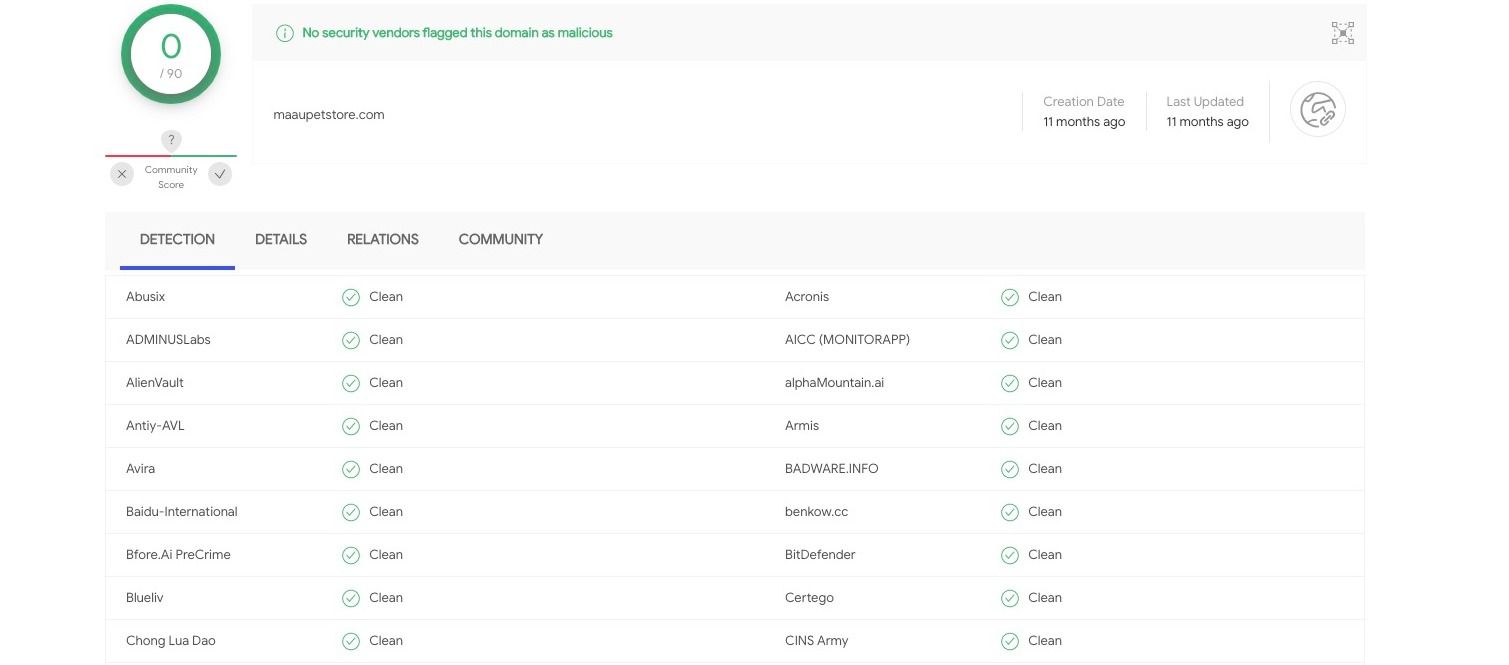
Task: Click the Creation Date value
Action: (1084, 122)
